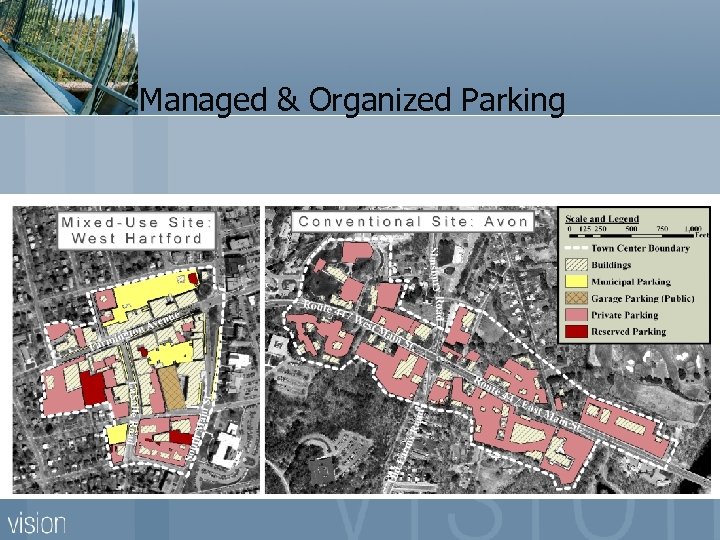
Task: Click the Reserved Parking legend label
Action: coord(629,332)
